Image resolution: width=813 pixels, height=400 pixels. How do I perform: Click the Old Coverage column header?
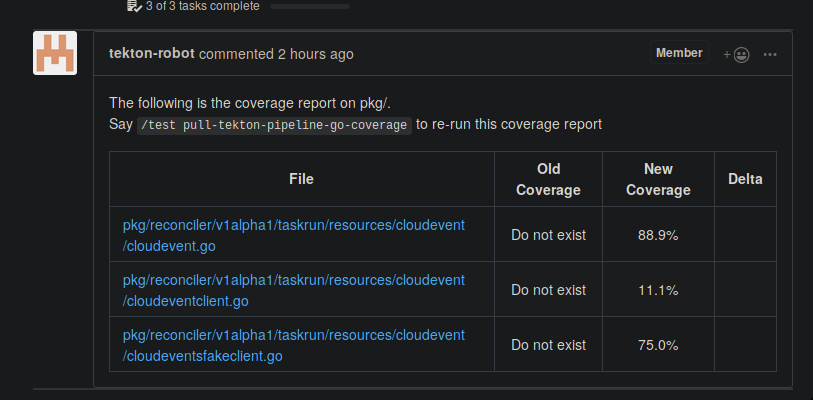(548, 180)
